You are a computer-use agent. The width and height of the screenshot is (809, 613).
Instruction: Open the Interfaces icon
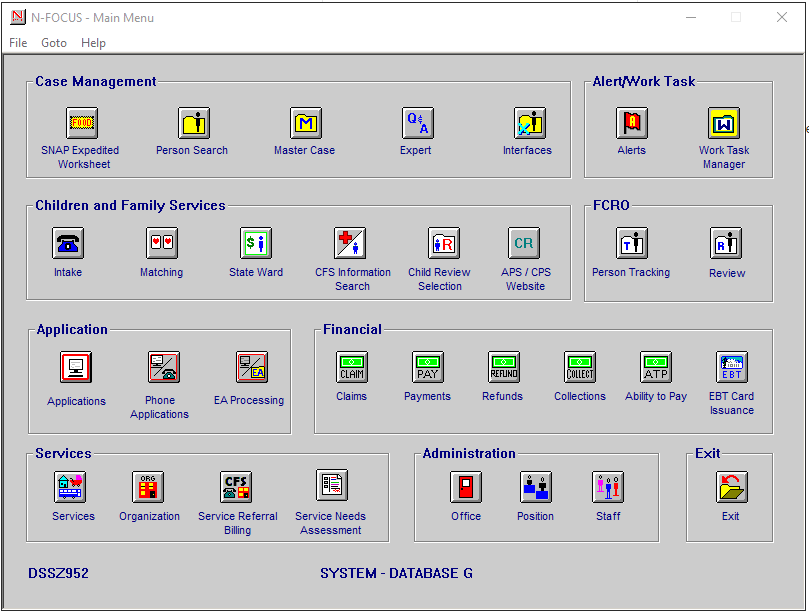(529, 123)
